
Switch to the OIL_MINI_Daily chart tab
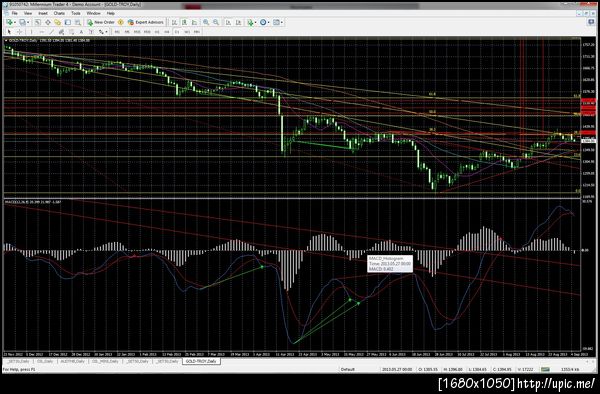(105, 361)
